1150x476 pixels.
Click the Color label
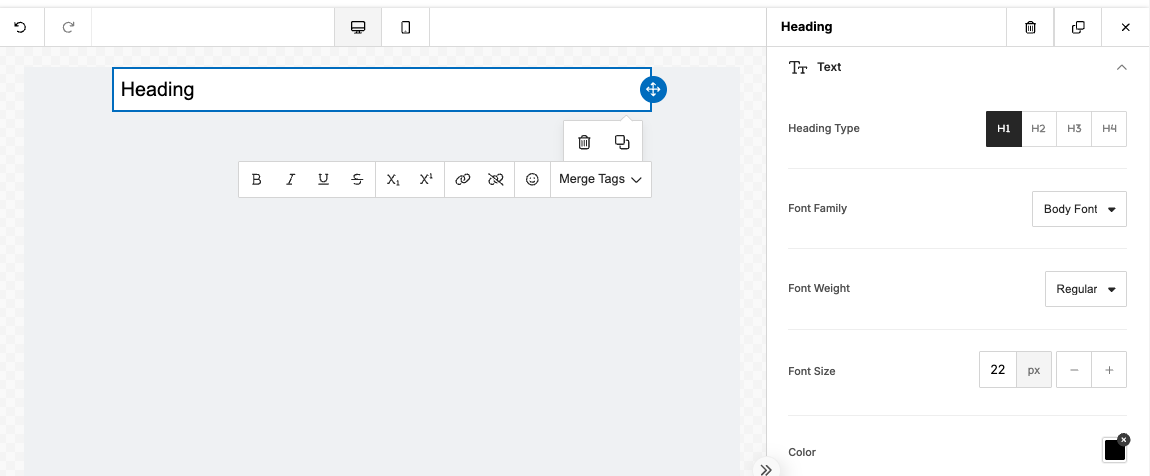802,452
